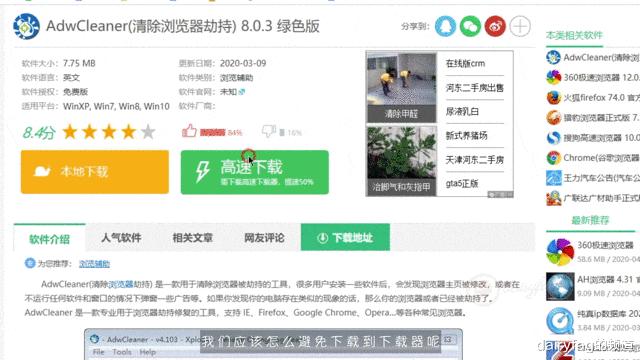Click the 纯真ip数据库 icon
The image size is (640, 360).
(x=560, y=321)
